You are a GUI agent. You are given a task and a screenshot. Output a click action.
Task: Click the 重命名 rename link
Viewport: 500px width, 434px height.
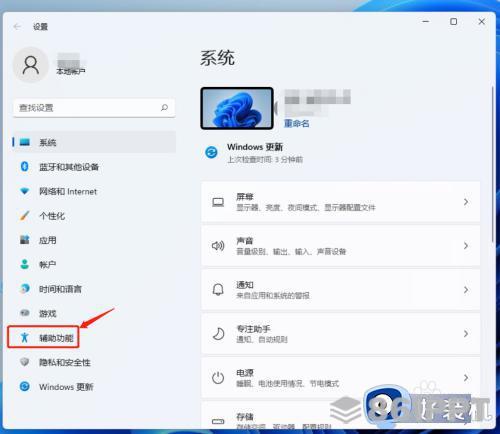click(296, 123)
